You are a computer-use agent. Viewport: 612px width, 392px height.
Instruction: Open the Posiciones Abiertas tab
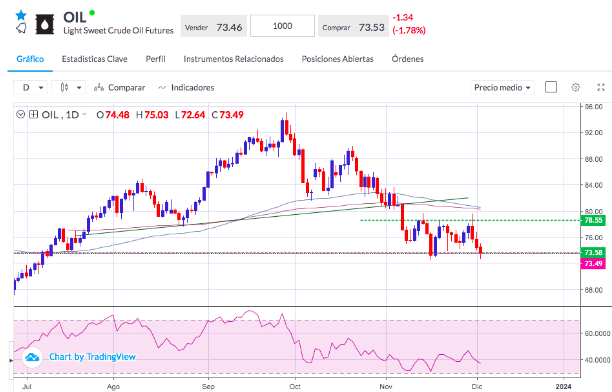pyautogui.click(x=337, y=59)
